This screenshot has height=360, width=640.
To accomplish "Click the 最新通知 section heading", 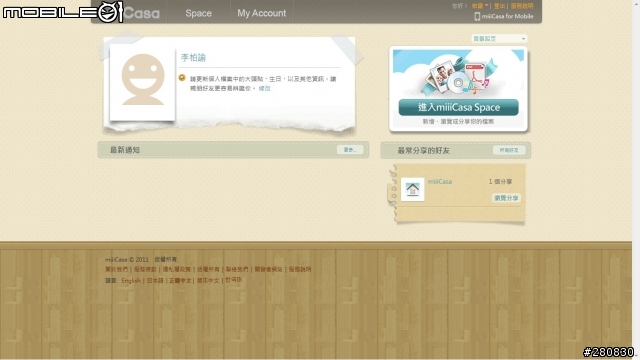I will pyautogui.click(x=125, y=150).
